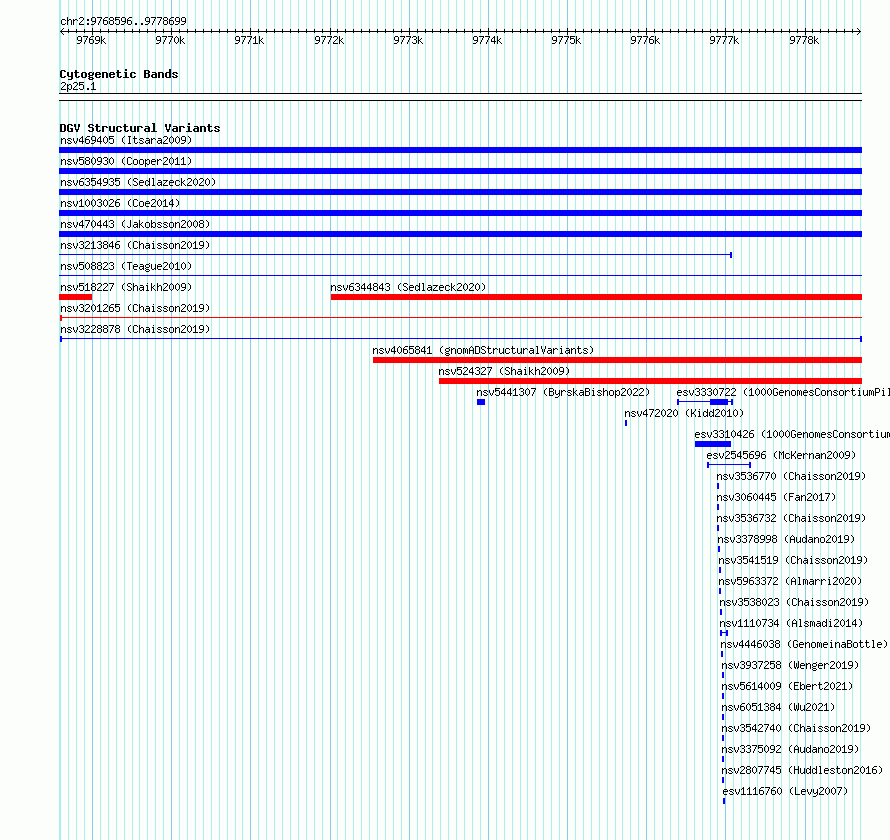This screenshot has height=840, width=890.
Task: Open nsv3378998 (Audano2019) label
Action: [786, 539]
